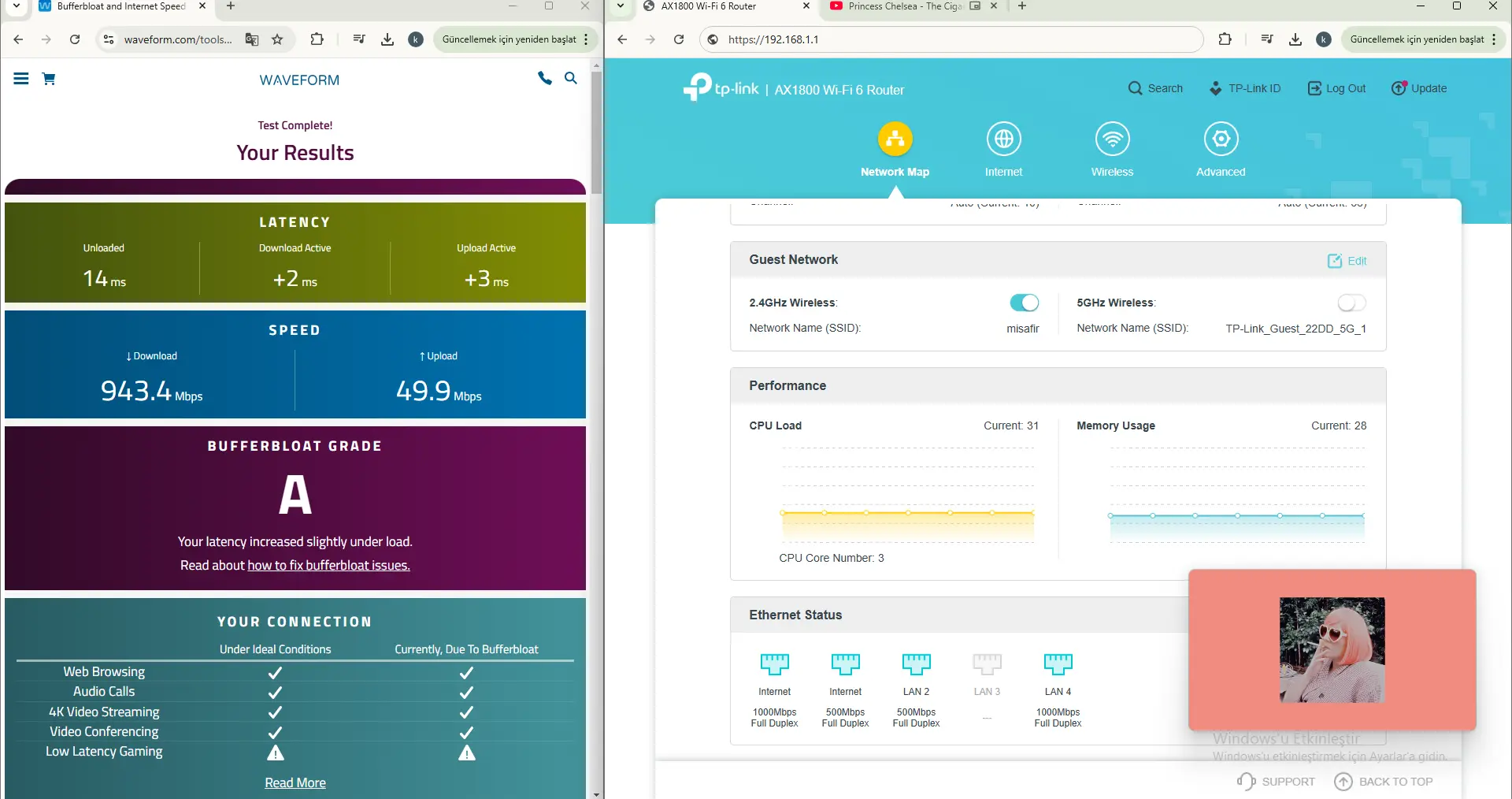This screenshot has height=799, width=1512.
Task: Open new tab in the left browser window
Action: [231, 6]
